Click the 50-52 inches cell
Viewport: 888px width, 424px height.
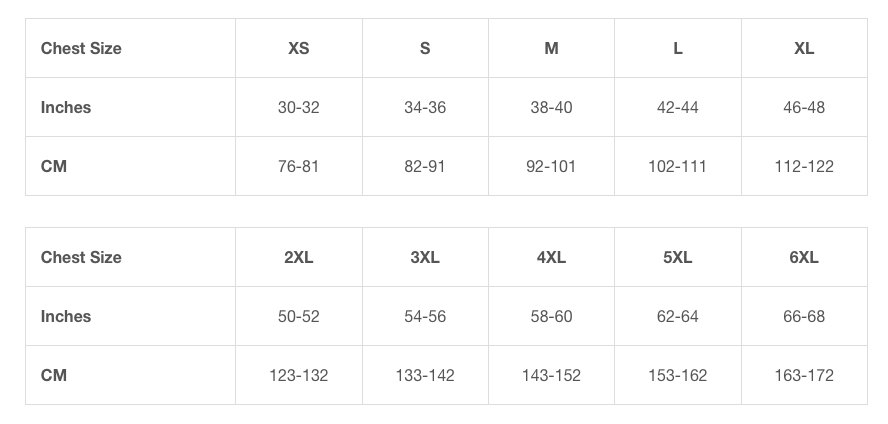point(298,316)
